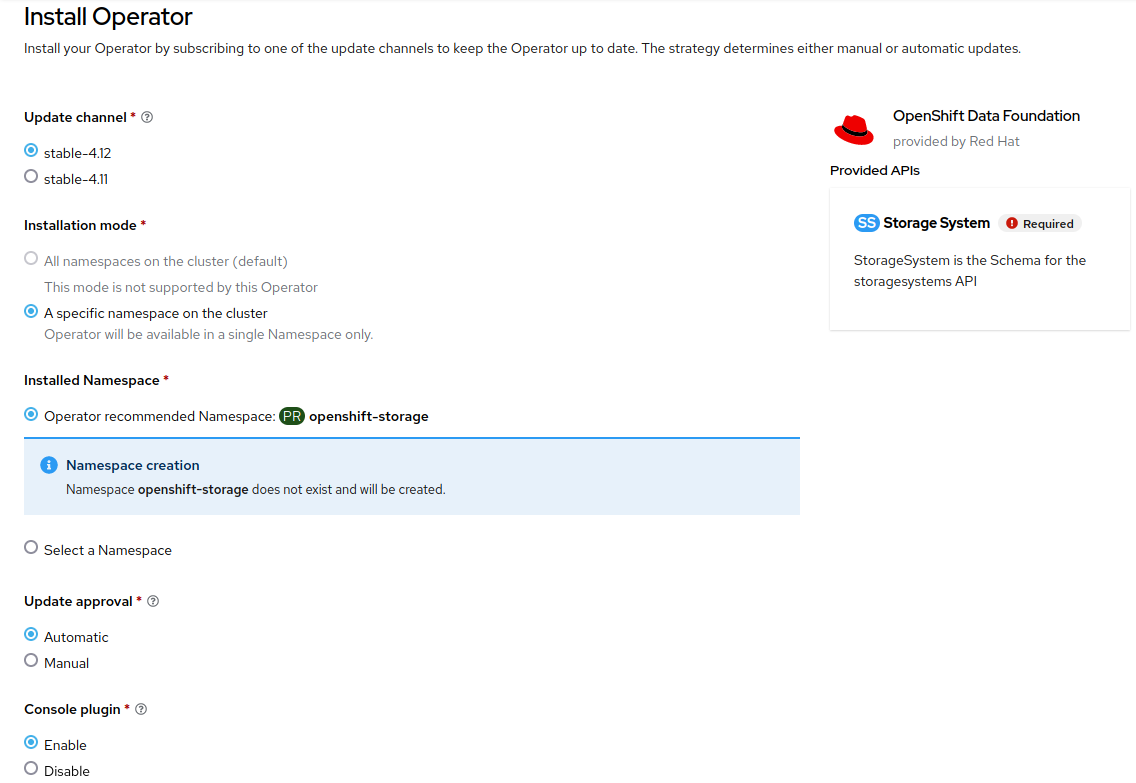Click the Update approval help icon
Viewport: 1136px width, 783px height.
point(152,601)
